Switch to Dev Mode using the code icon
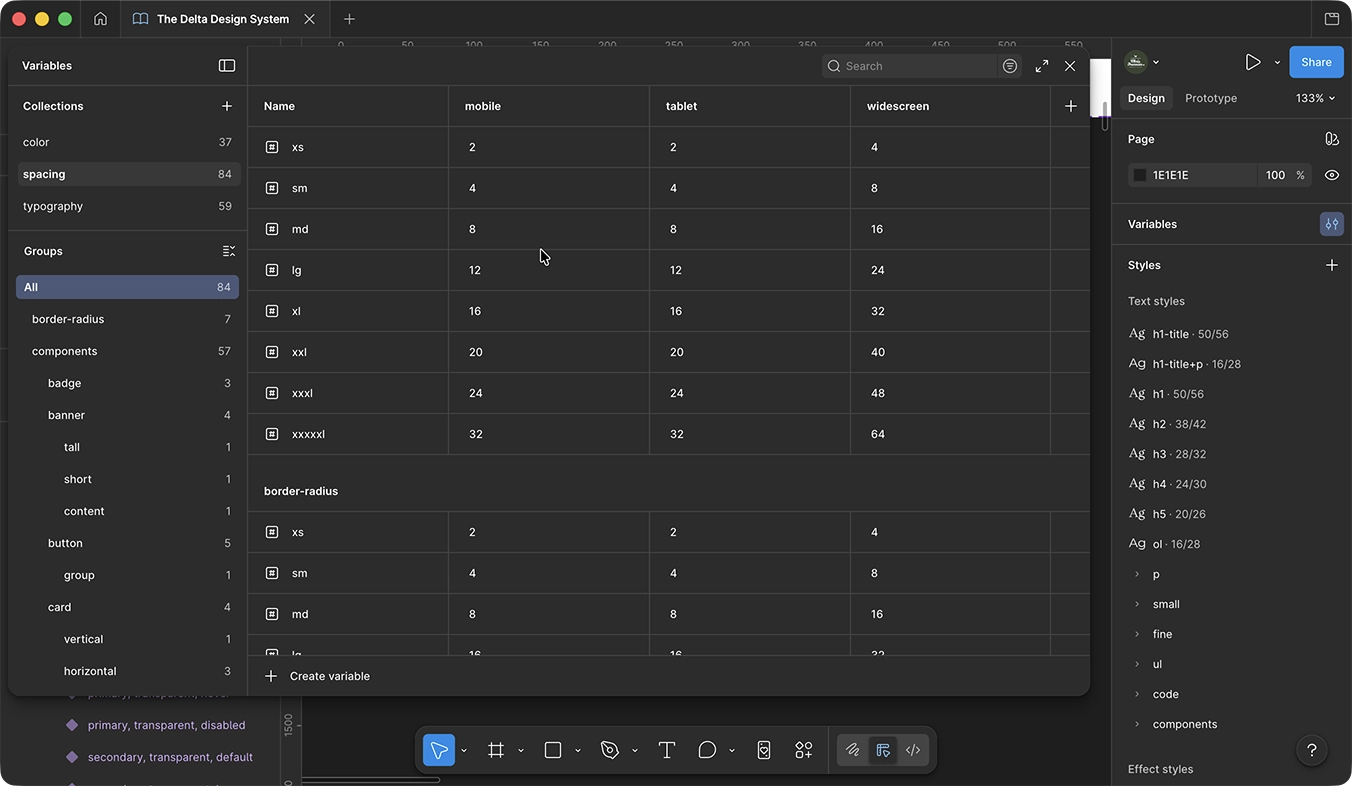 (x=912, y=750)
